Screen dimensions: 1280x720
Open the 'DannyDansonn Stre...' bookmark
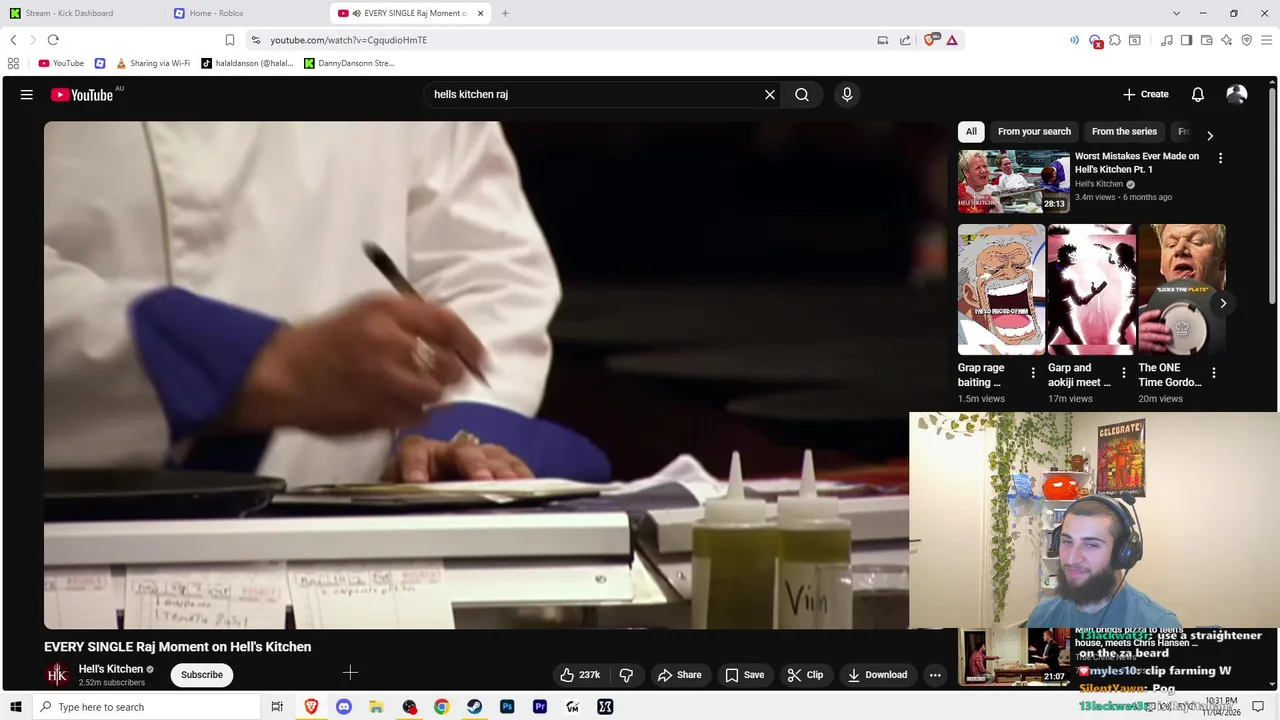point(350,63)
